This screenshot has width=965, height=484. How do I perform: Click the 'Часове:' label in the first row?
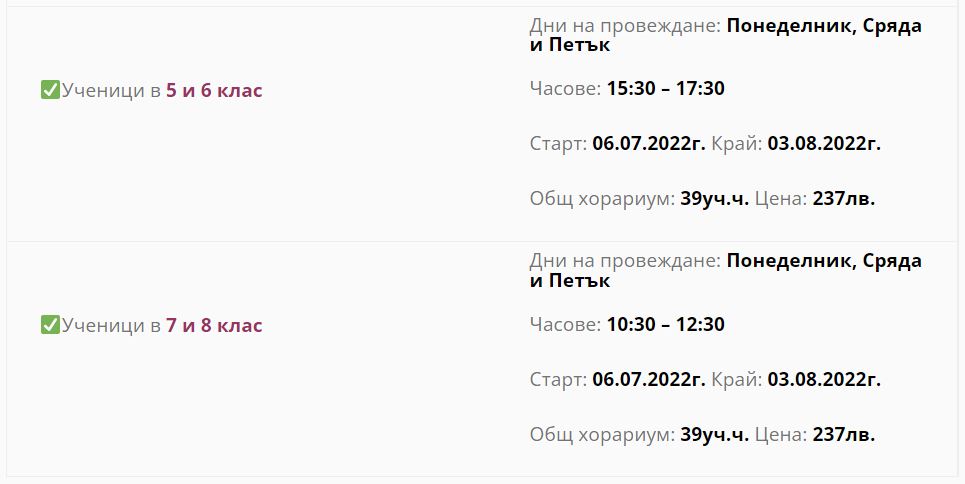pyautogui.click(x=566, y=89)
